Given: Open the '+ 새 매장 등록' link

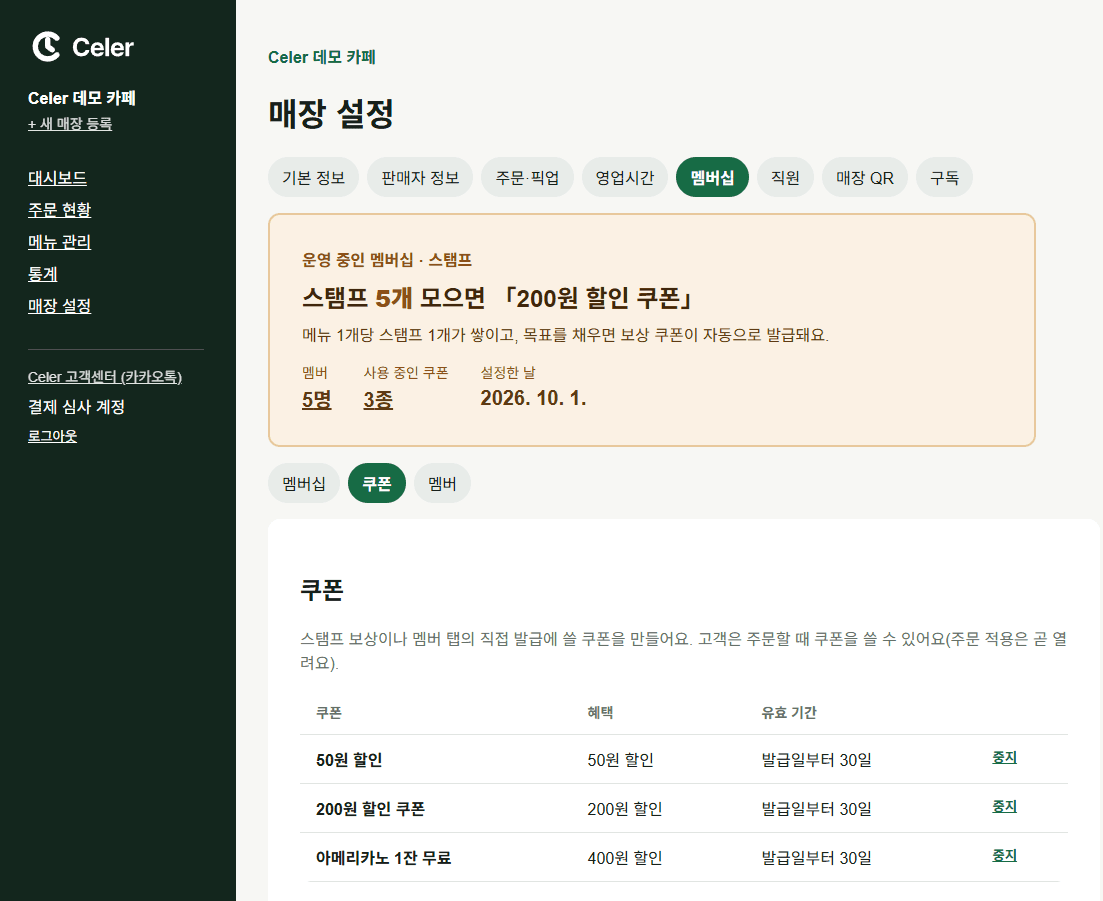Looking at the screenshot, I should pos(70,124).
